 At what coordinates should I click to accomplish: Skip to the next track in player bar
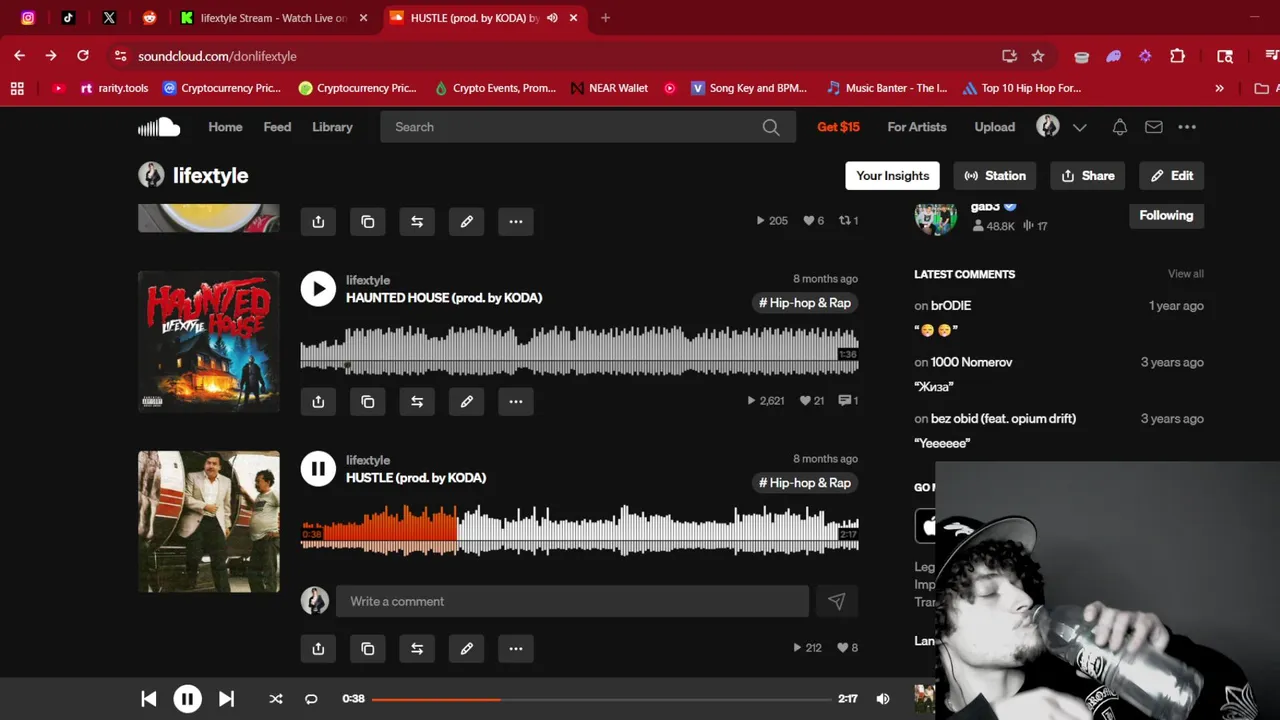point(226,699)
